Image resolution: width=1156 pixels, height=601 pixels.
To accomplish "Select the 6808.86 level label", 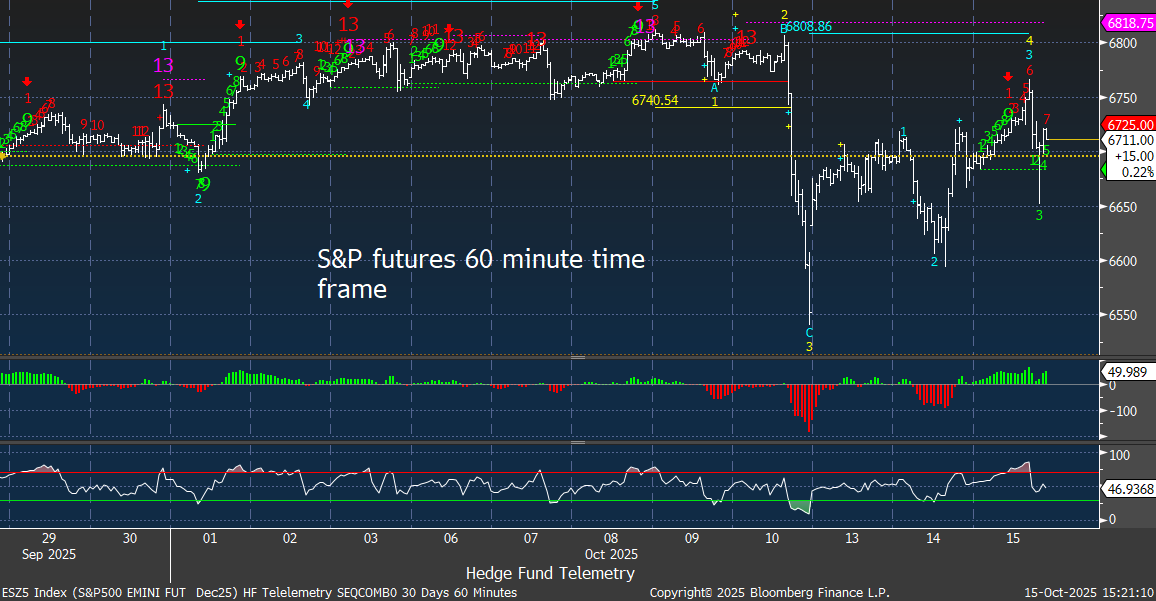I will point(809,27).
